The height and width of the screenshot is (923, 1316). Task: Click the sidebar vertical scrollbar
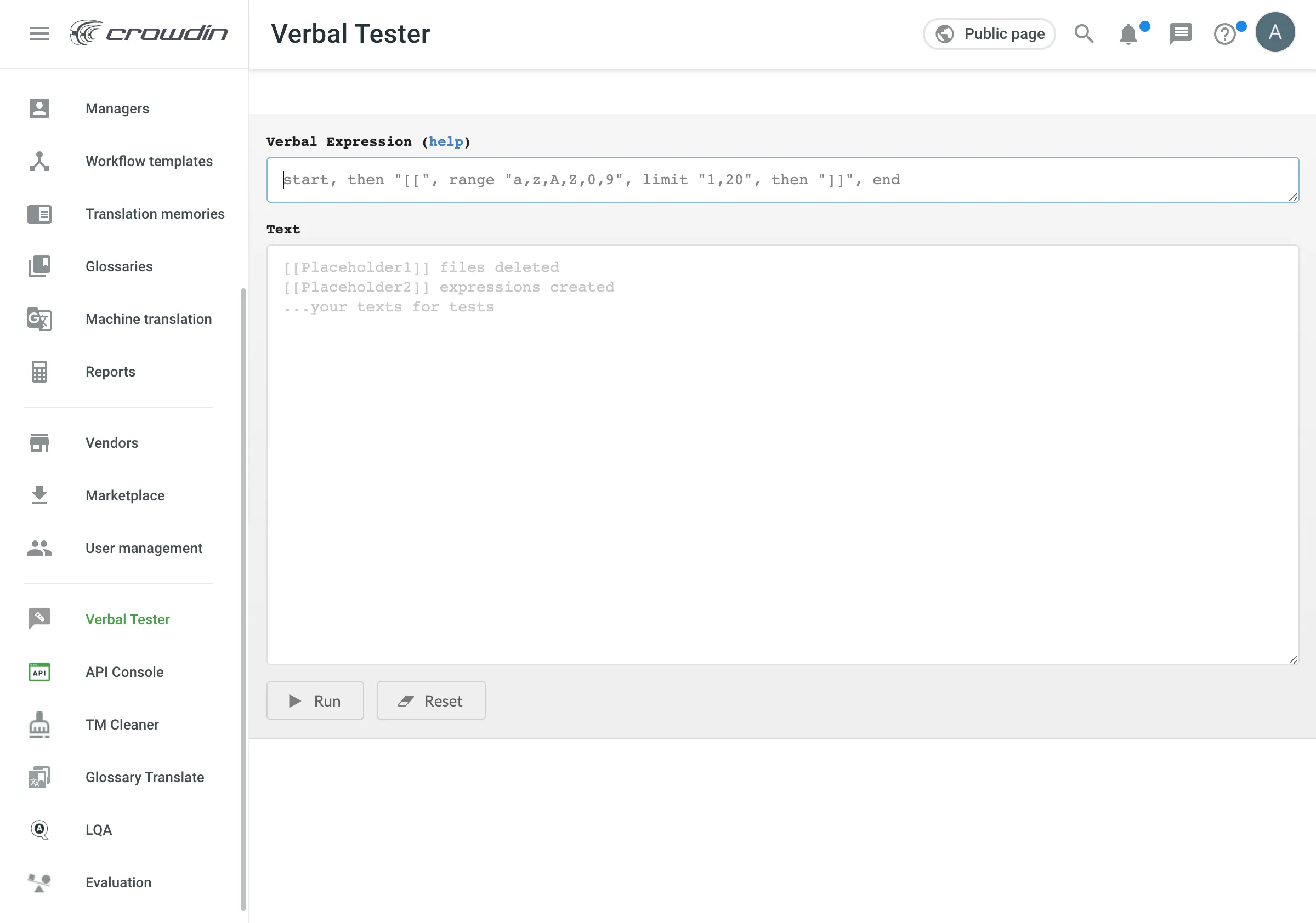point(243,598)
